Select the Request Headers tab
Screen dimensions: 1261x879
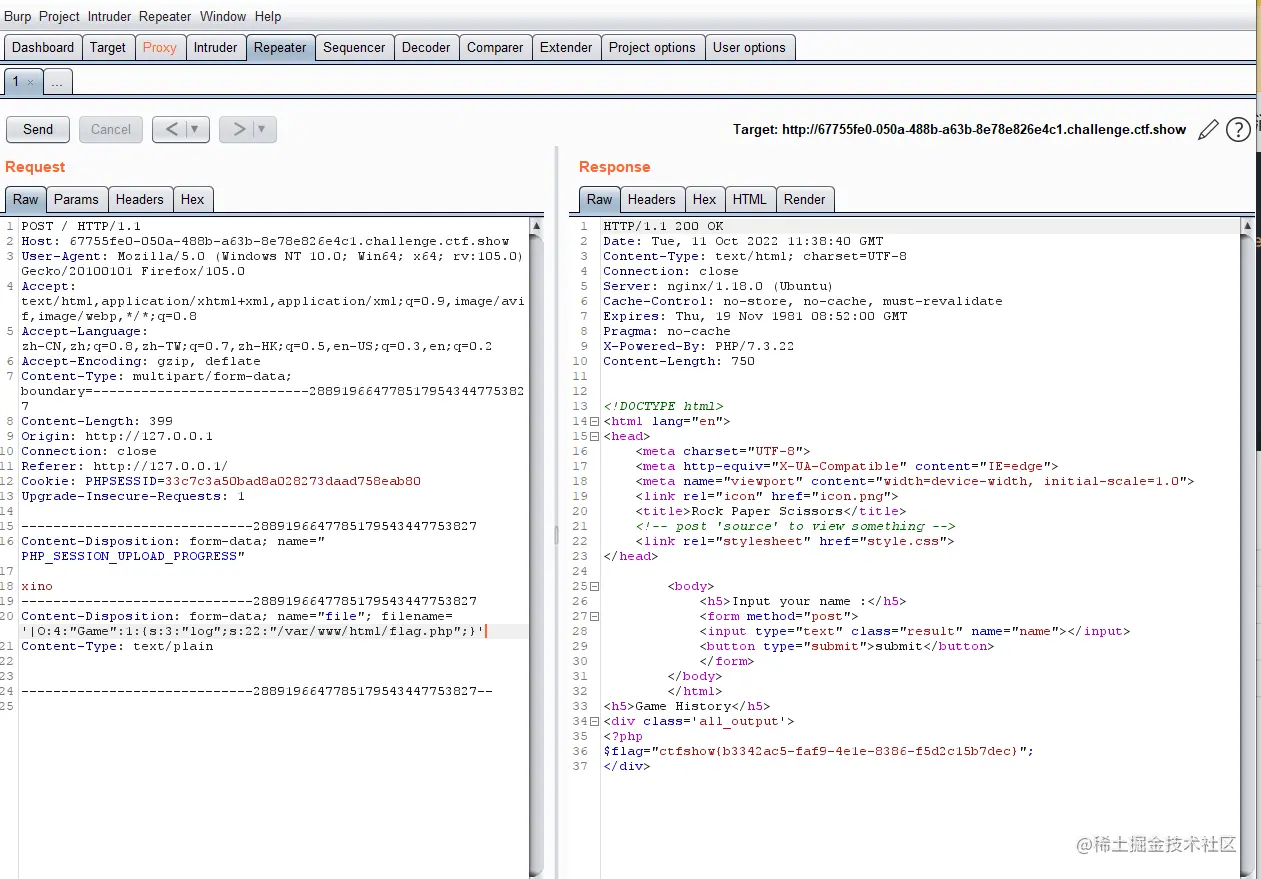(x=140, y=200)
